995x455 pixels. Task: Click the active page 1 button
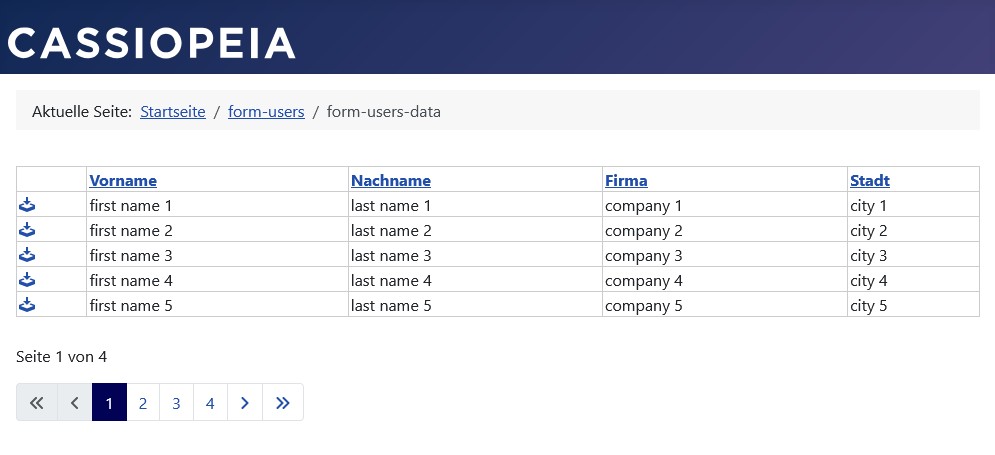click(x=109, y=403)
